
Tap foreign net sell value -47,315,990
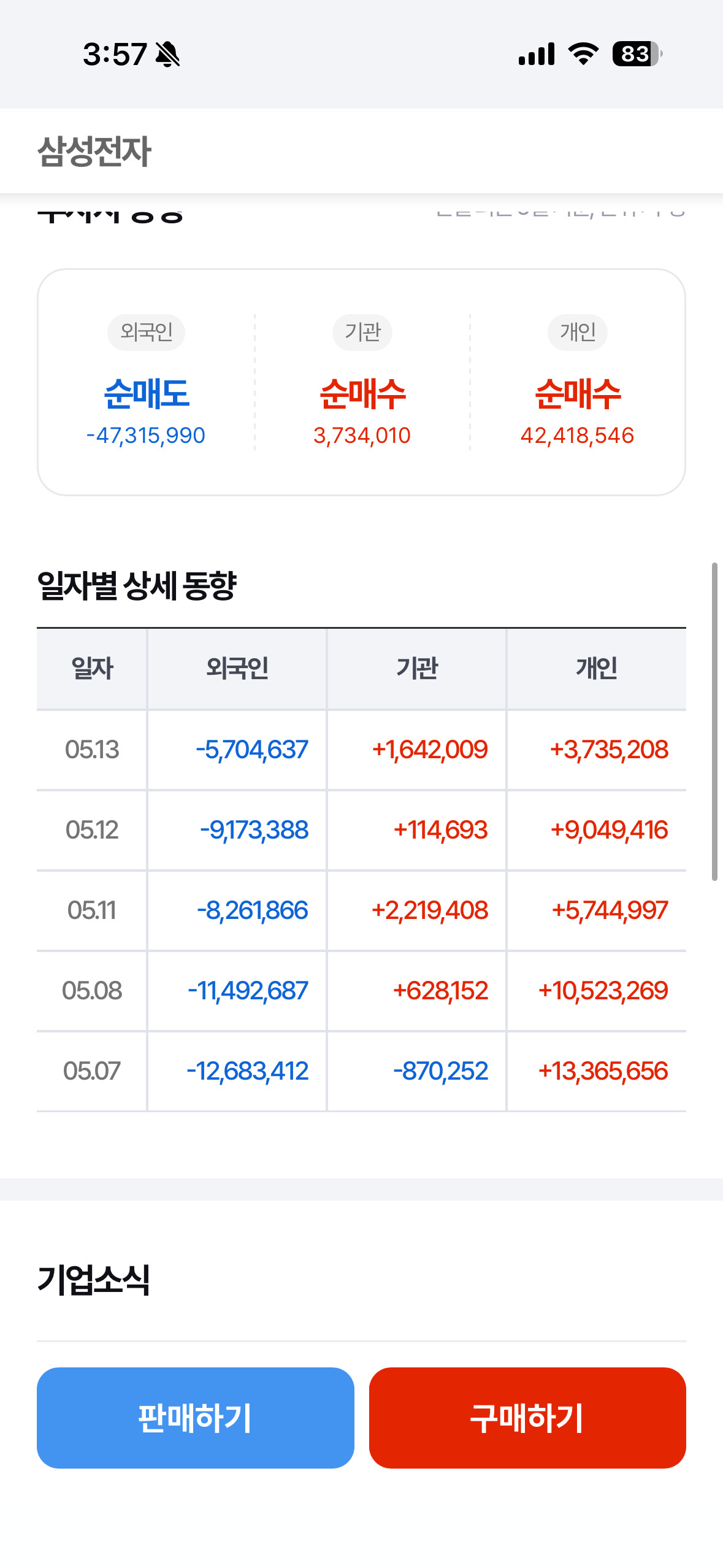146,436
